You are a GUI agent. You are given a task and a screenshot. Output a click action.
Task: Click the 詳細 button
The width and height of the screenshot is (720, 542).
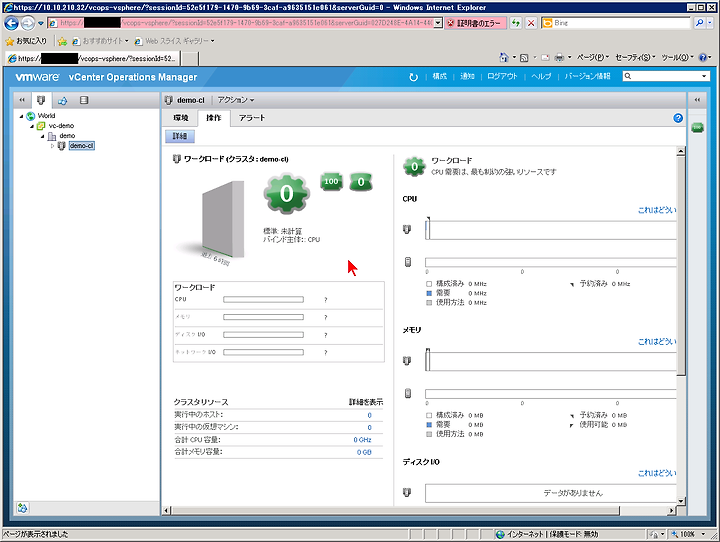180,136
